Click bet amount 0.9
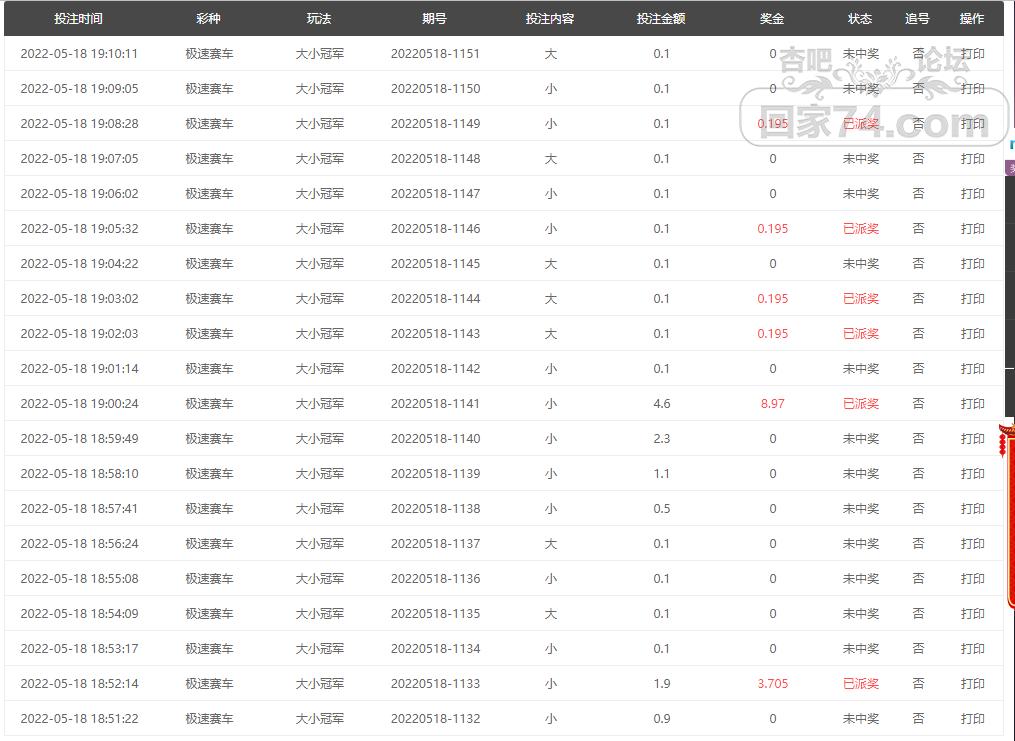The width and height of the screenshot is (1015, 741). pyautogui.click(x=662, y=718)
